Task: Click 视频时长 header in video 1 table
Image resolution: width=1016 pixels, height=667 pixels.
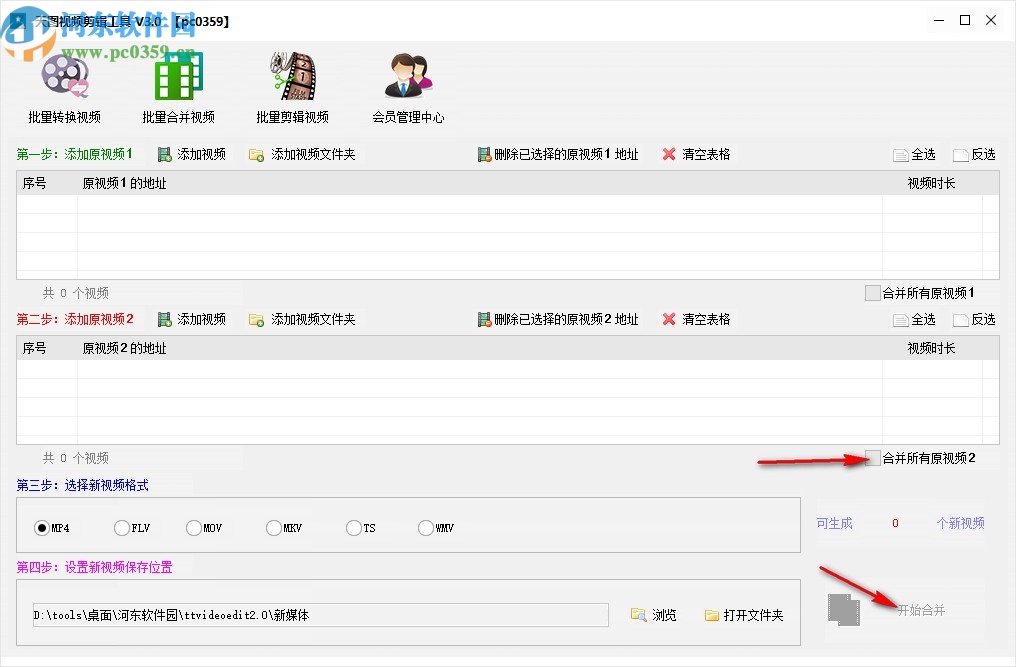Action: pyautogui.click(x=932, y=183)
